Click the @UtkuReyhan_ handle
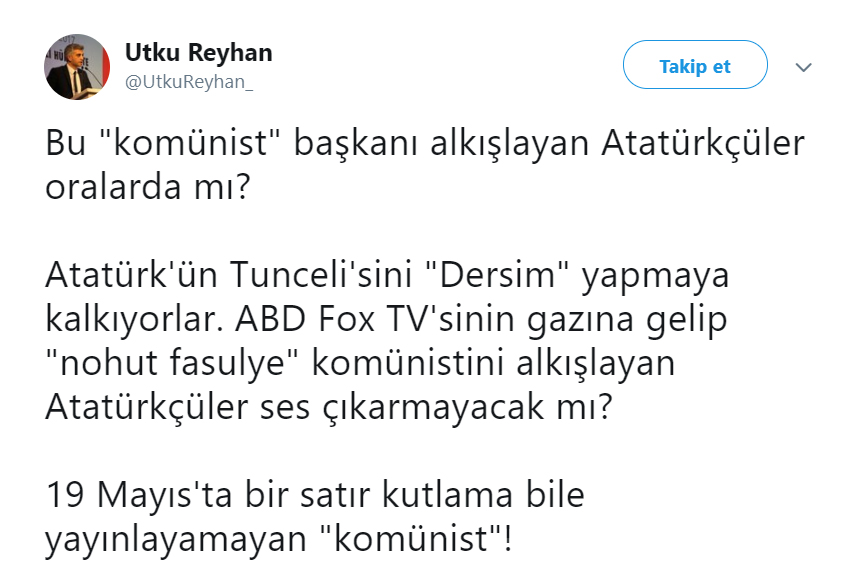Viewport: 860px width, 579px height. pyautogui.click(x=188, y=82)
